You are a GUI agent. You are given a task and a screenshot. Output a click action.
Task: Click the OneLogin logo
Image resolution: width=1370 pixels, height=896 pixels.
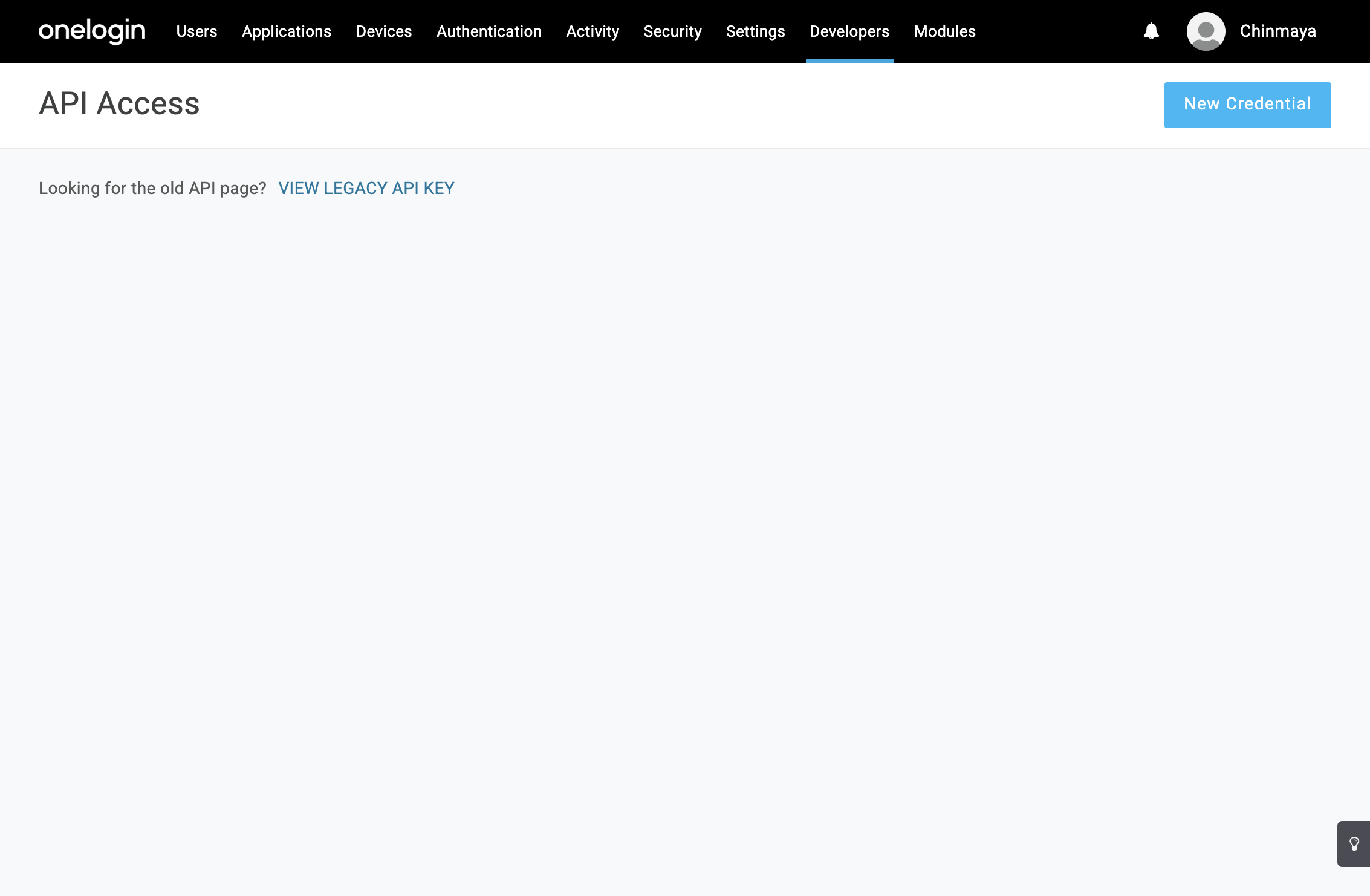click(x=92, y=31)
